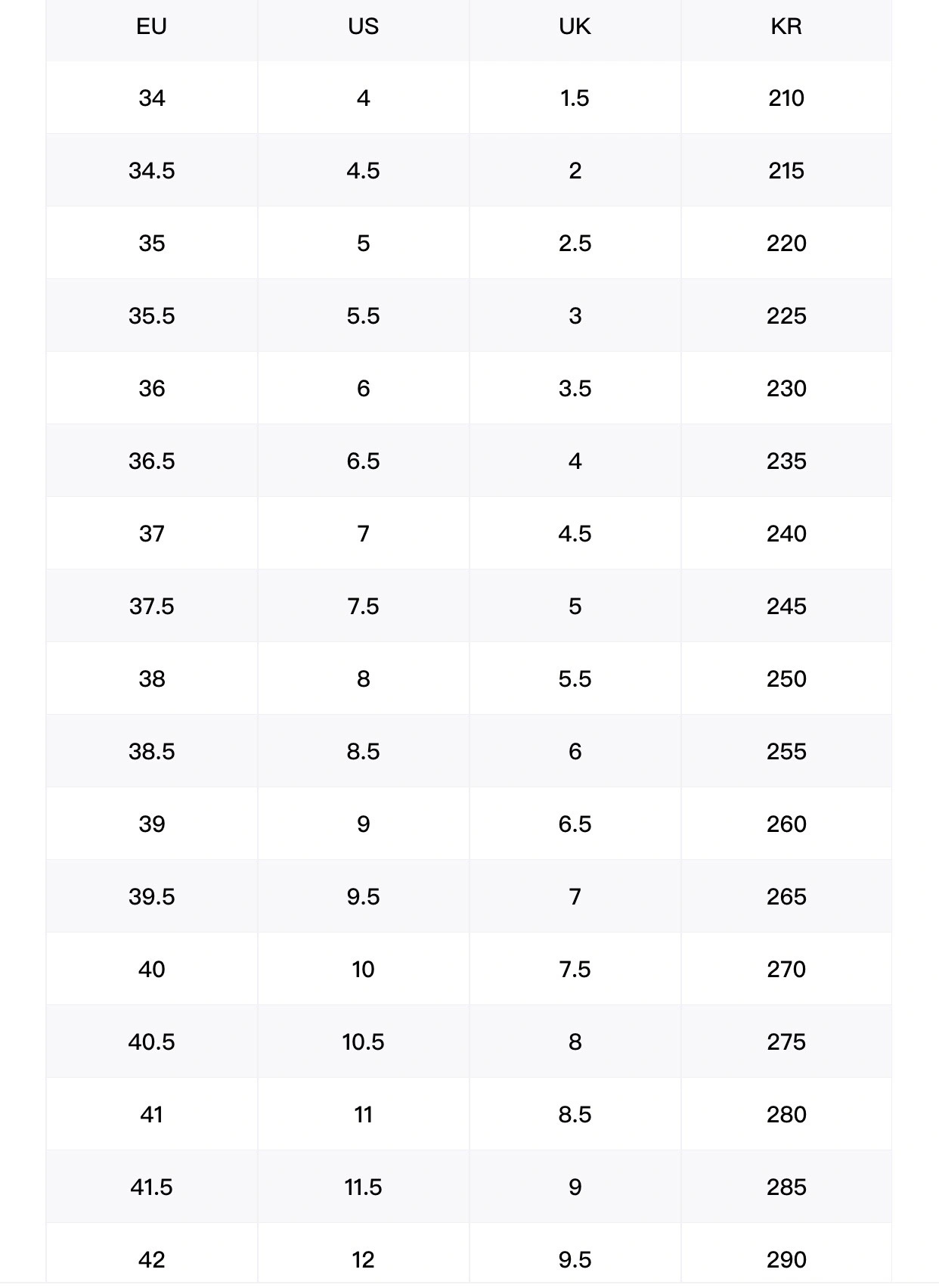Click UK size 4.5 cell
This screenshot has height=1288, width=939.
[575, 534]
